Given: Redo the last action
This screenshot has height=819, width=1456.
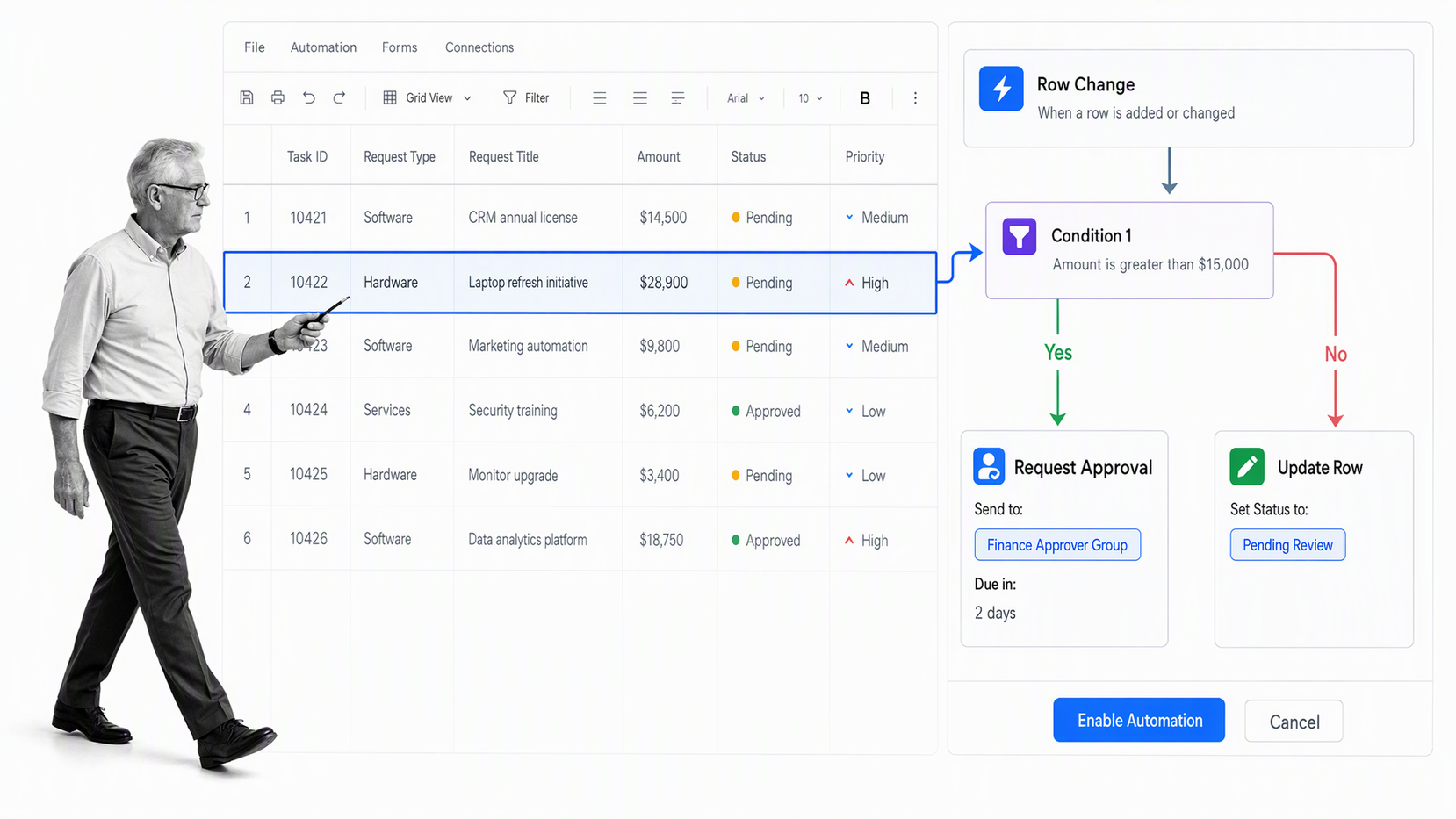Looking at the screenshot, I should coord(339,97).
